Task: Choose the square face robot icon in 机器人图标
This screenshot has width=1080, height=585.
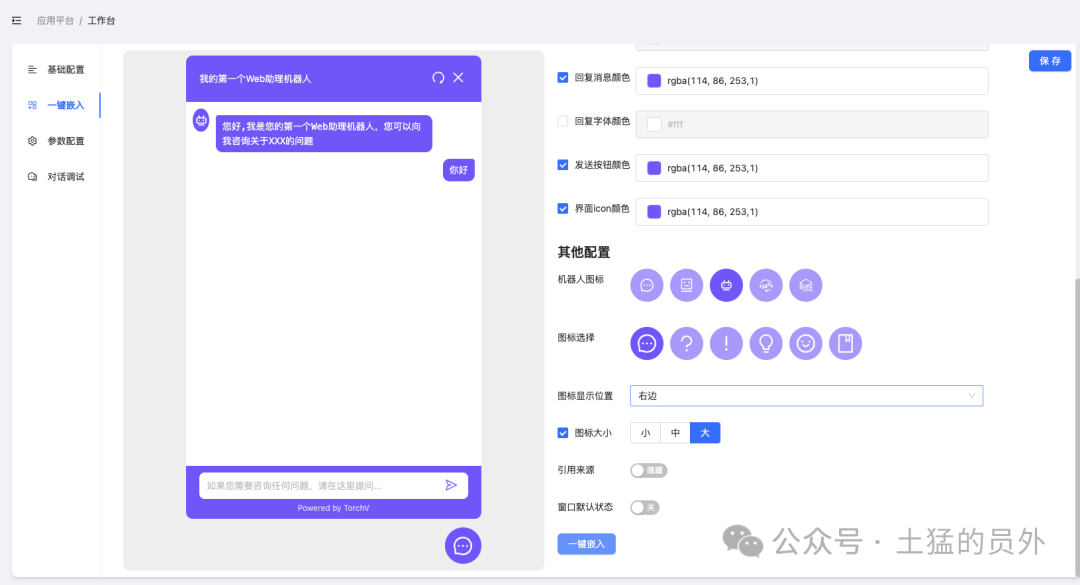Action: (687, 285)
